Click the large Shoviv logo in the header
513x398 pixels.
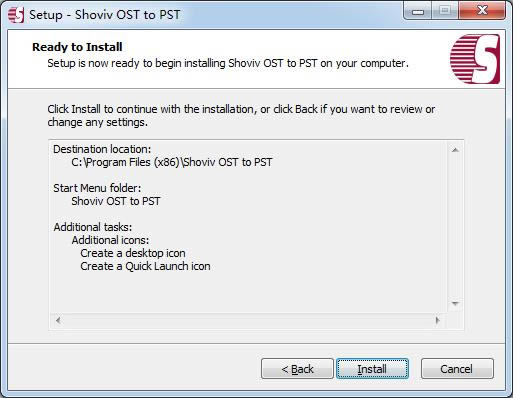pyautogui.click(x=475, y=59)
